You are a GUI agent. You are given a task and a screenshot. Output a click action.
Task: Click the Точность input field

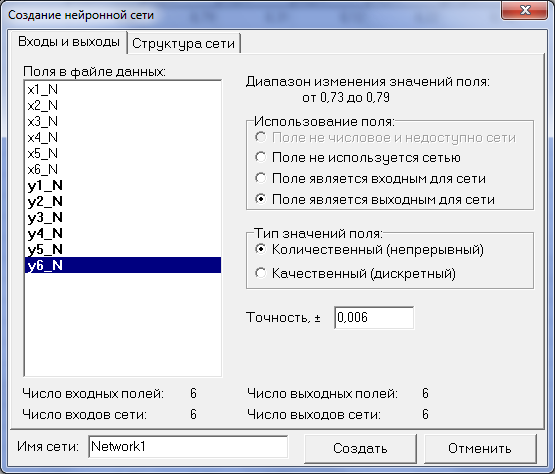click(374, 318)
